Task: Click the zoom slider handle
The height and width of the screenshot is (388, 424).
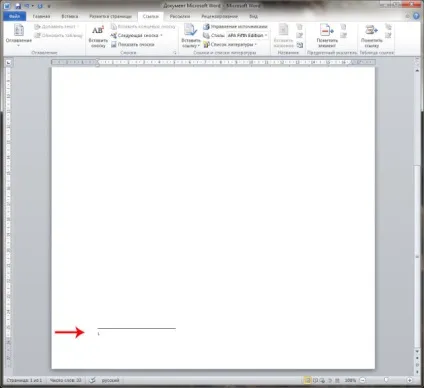Action: (x=386, y=380)
